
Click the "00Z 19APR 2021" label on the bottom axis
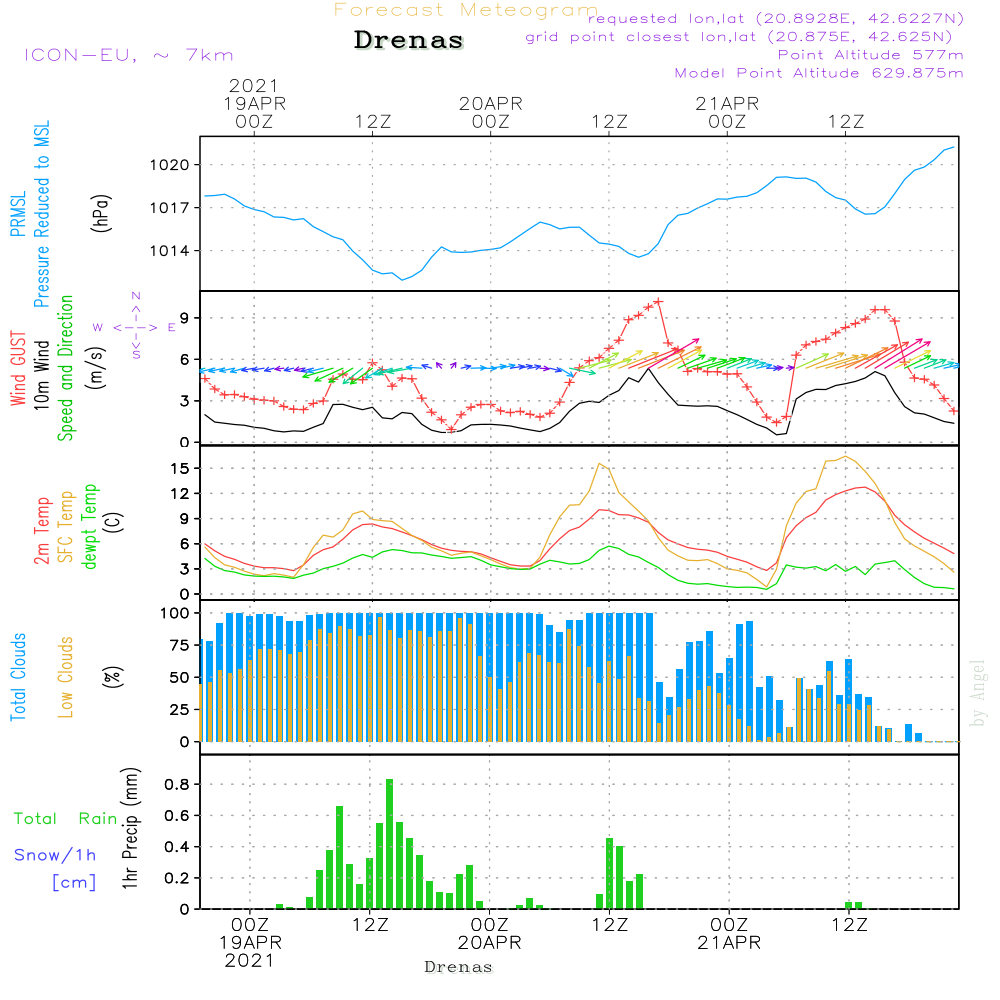tap(250, 943)
